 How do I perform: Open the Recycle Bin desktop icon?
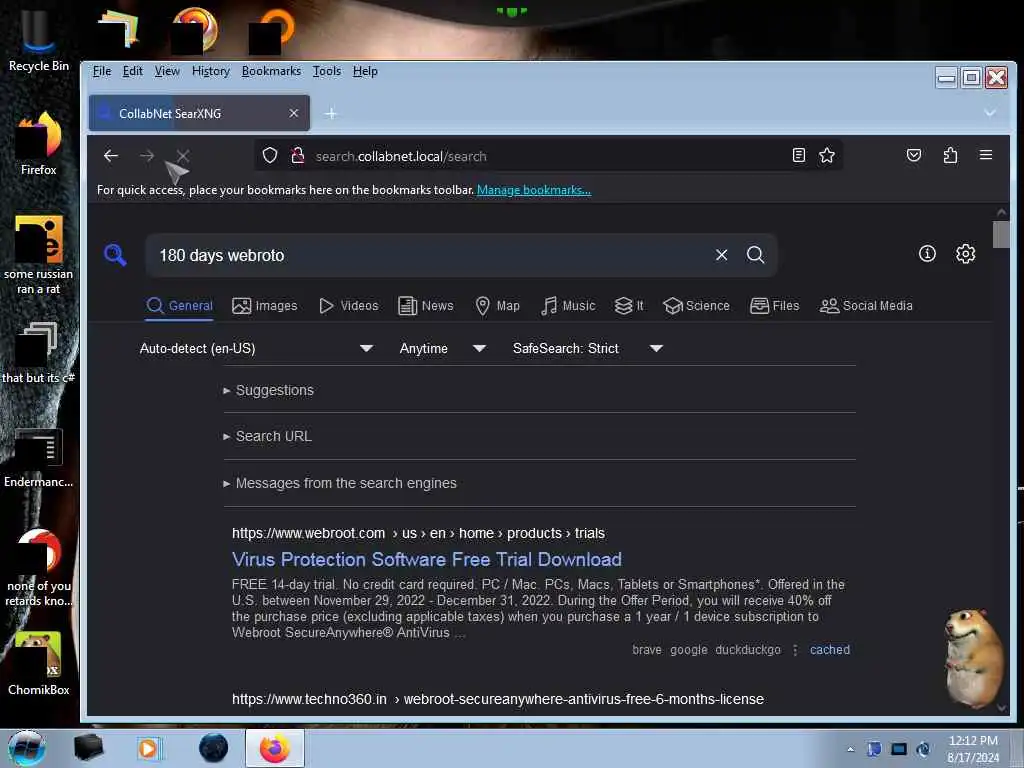coord(39,39)
